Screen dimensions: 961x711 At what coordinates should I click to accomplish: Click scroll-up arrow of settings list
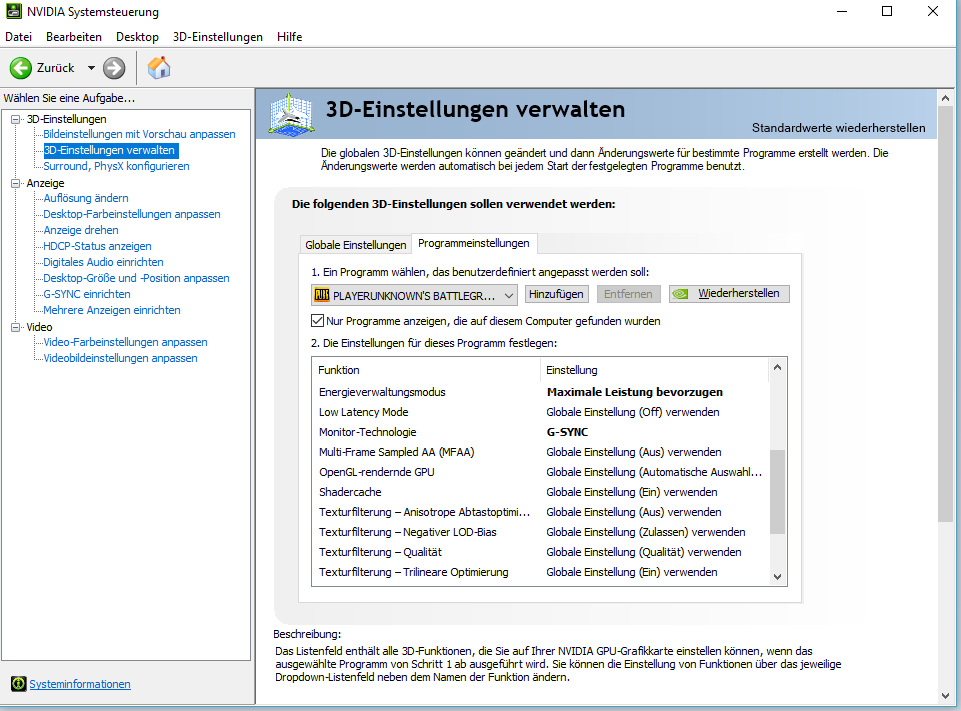[777, 367]
